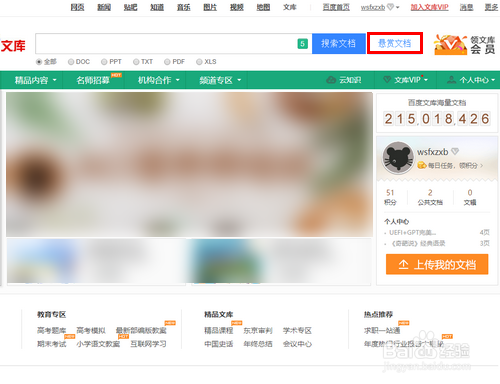Go to 视频 in top navigation
This screenshot has width=500, height=384.
(237, 7)
